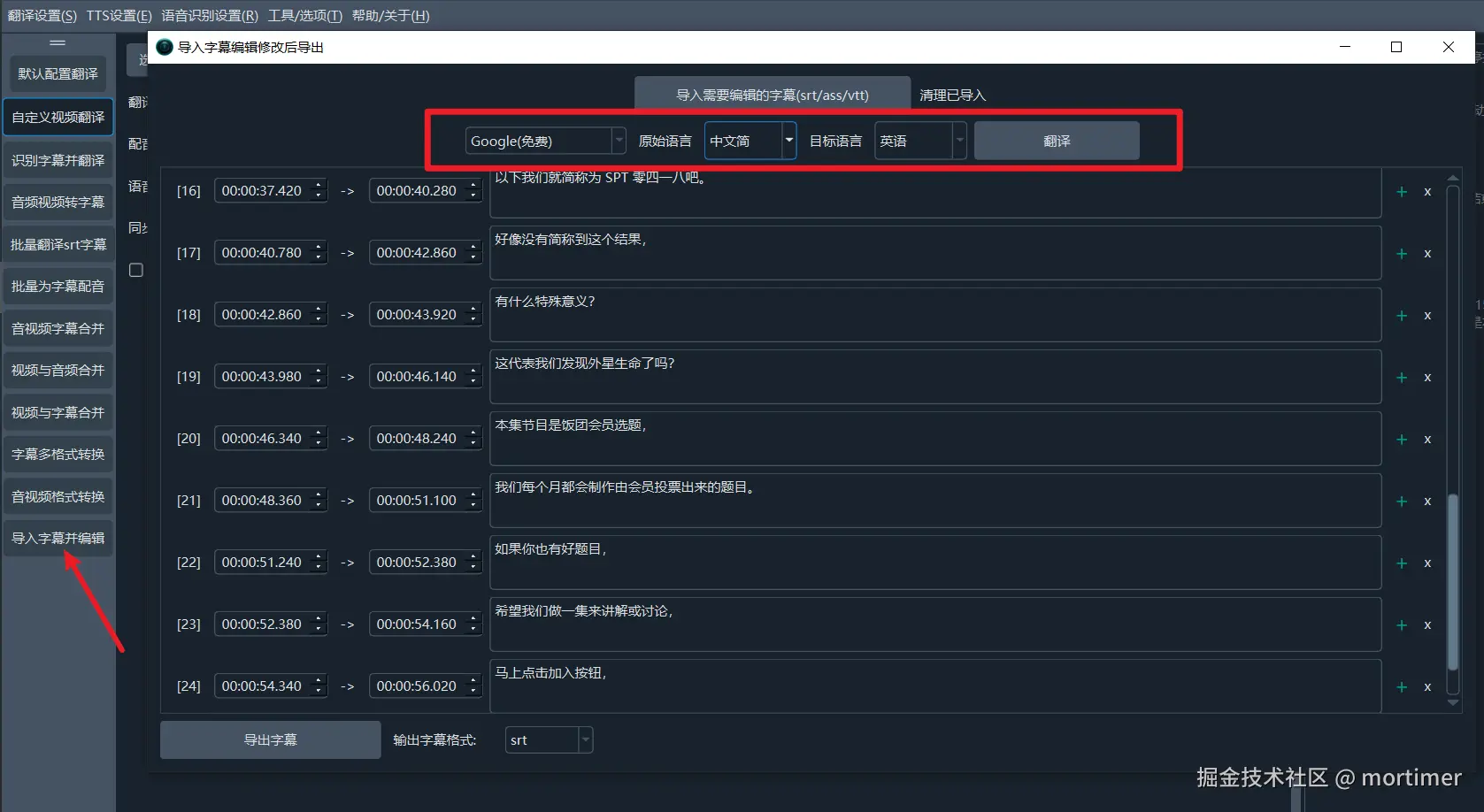Add a subtitle line after row 16

1401,192
